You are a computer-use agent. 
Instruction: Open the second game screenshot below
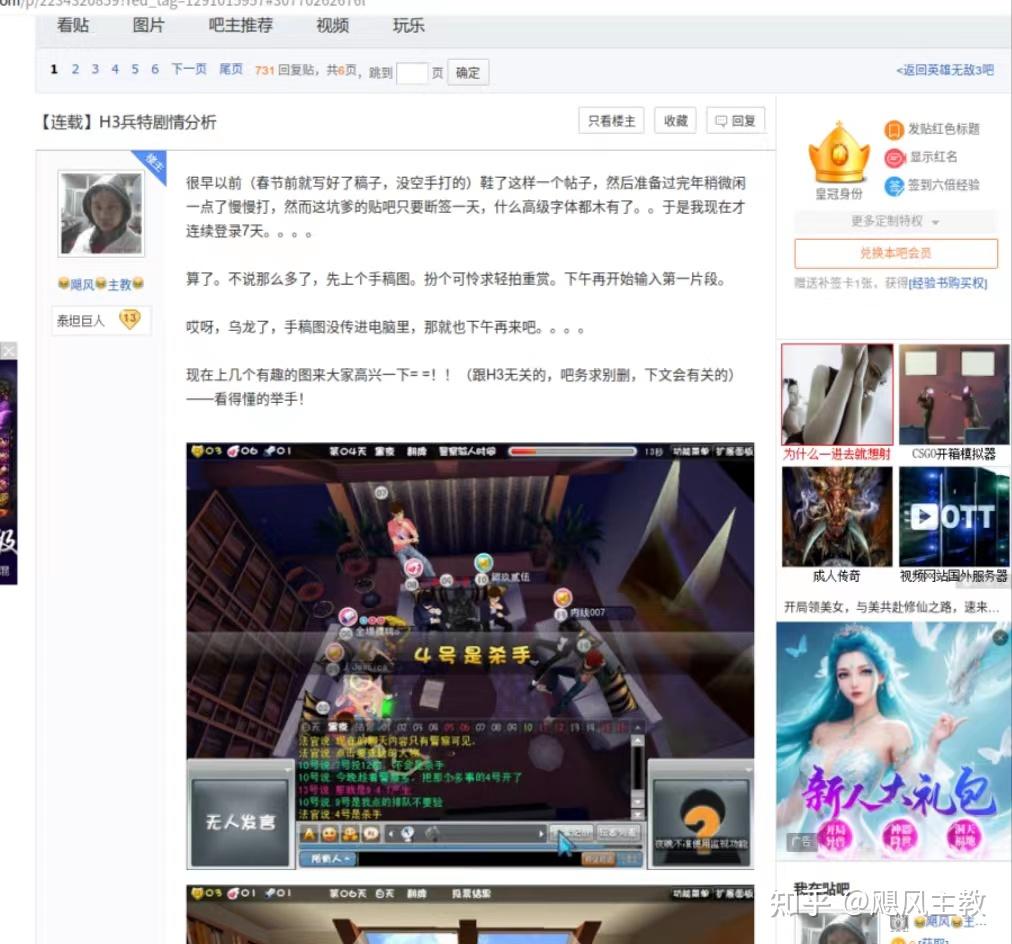470,914
